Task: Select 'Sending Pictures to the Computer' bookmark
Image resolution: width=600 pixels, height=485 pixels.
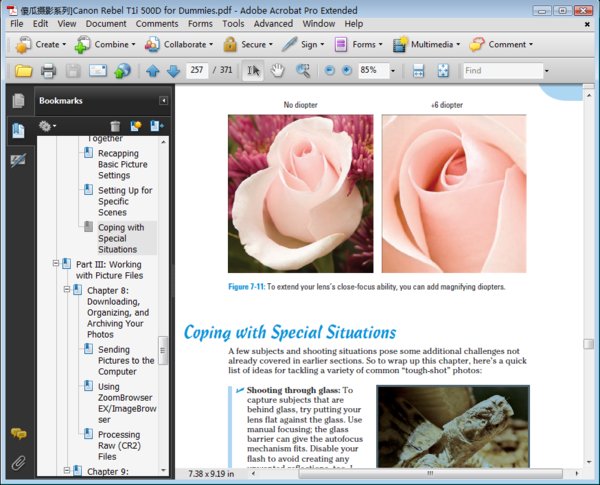Action: [x=126, y=361]
